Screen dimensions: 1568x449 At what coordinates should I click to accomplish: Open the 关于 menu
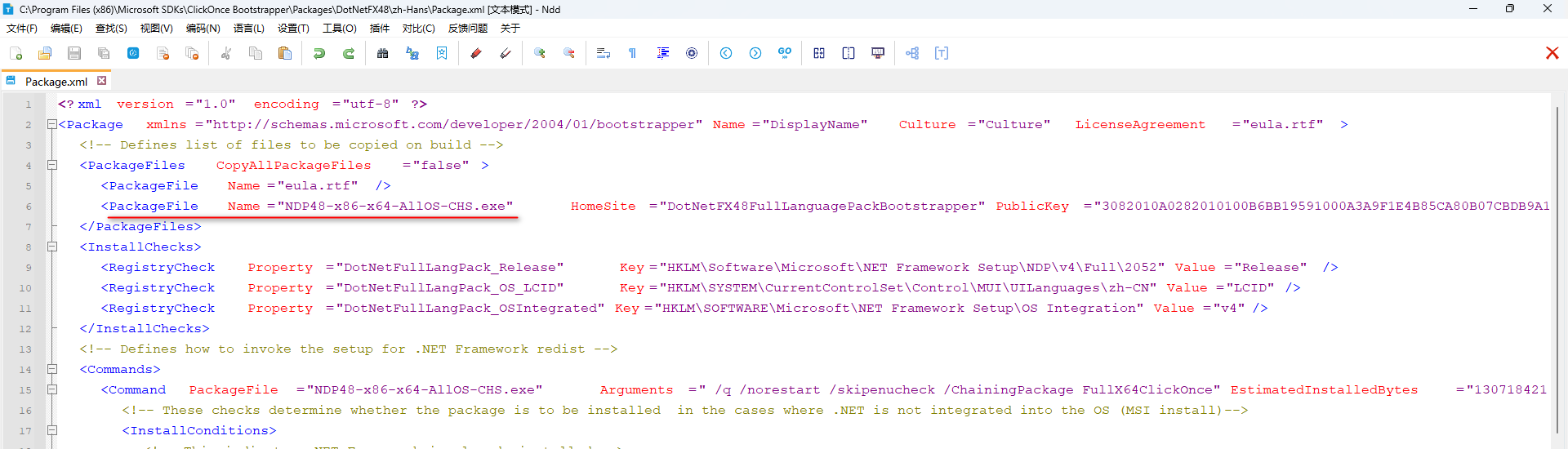[x=510, y=29]
